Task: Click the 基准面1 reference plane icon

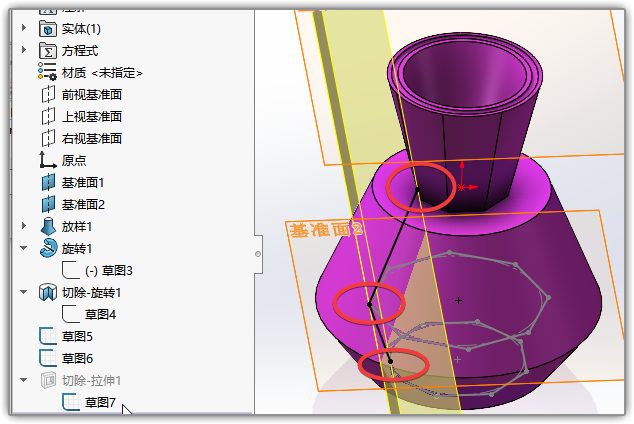Action: pyautogui.click(x=48, y=182)
